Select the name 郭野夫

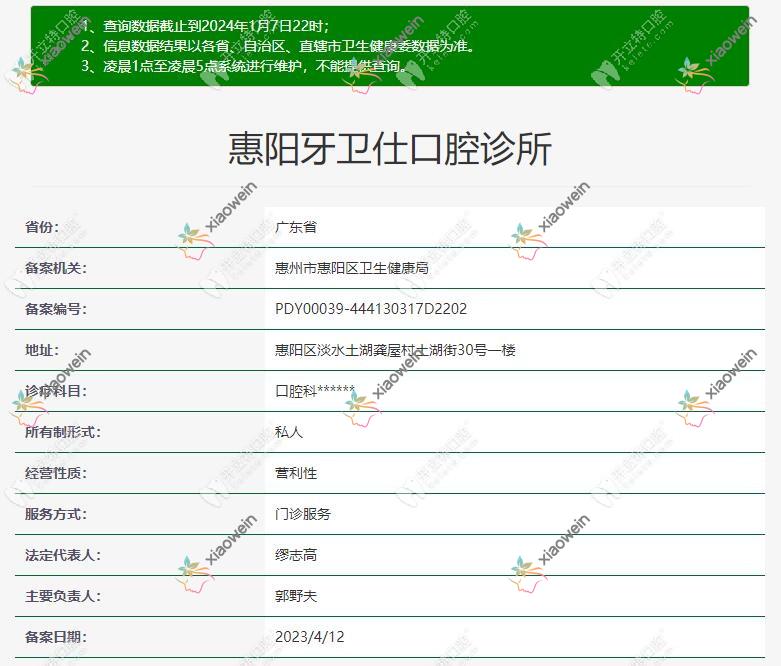tap(296, 596)
